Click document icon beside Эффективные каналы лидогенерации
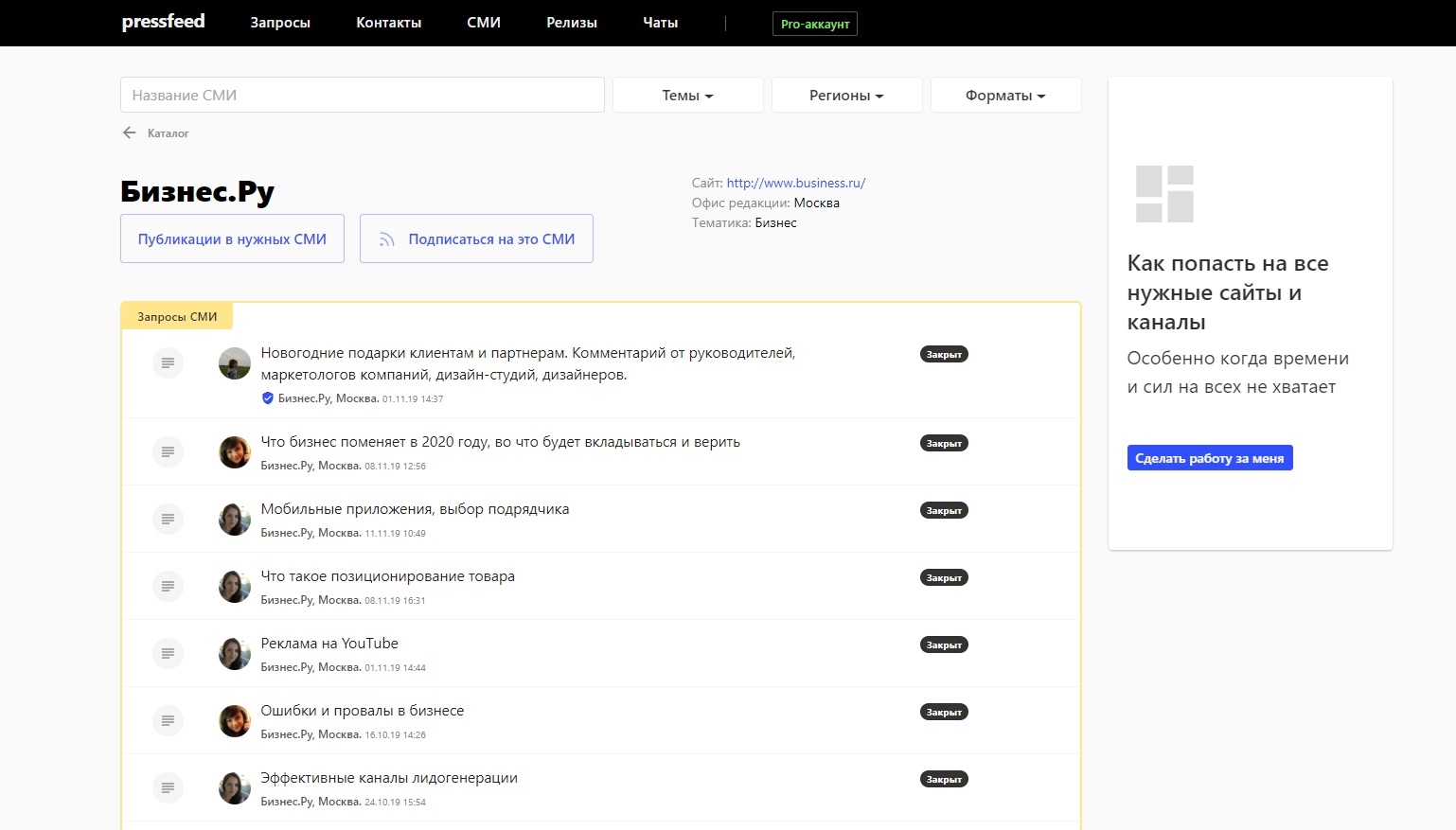Screen dimensions: 1456x830 [x=168, y=787]
